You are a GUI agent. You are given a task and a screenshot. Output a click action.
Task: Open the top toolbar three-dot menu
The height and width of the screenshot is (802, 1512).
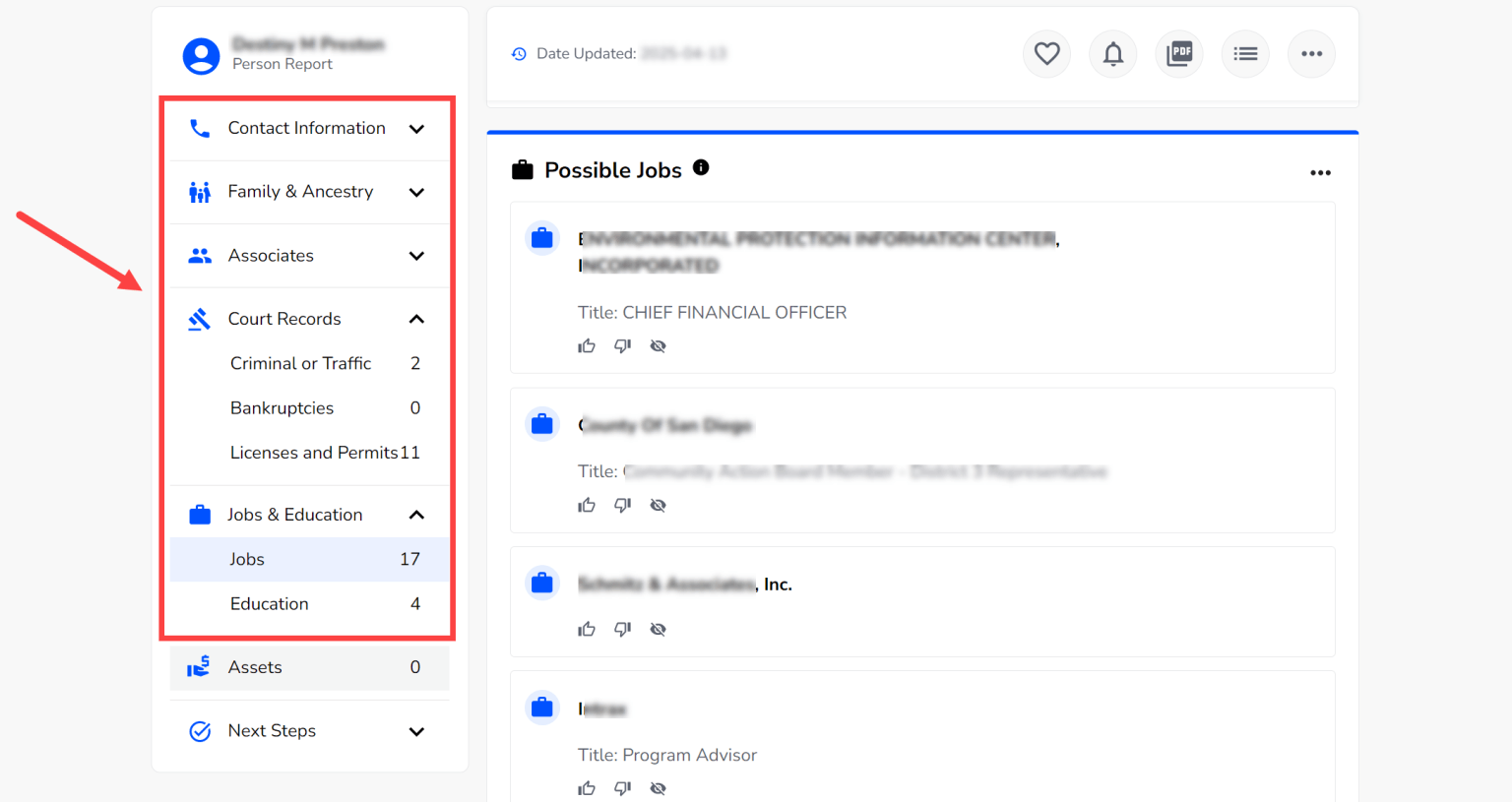[1311, 53]
